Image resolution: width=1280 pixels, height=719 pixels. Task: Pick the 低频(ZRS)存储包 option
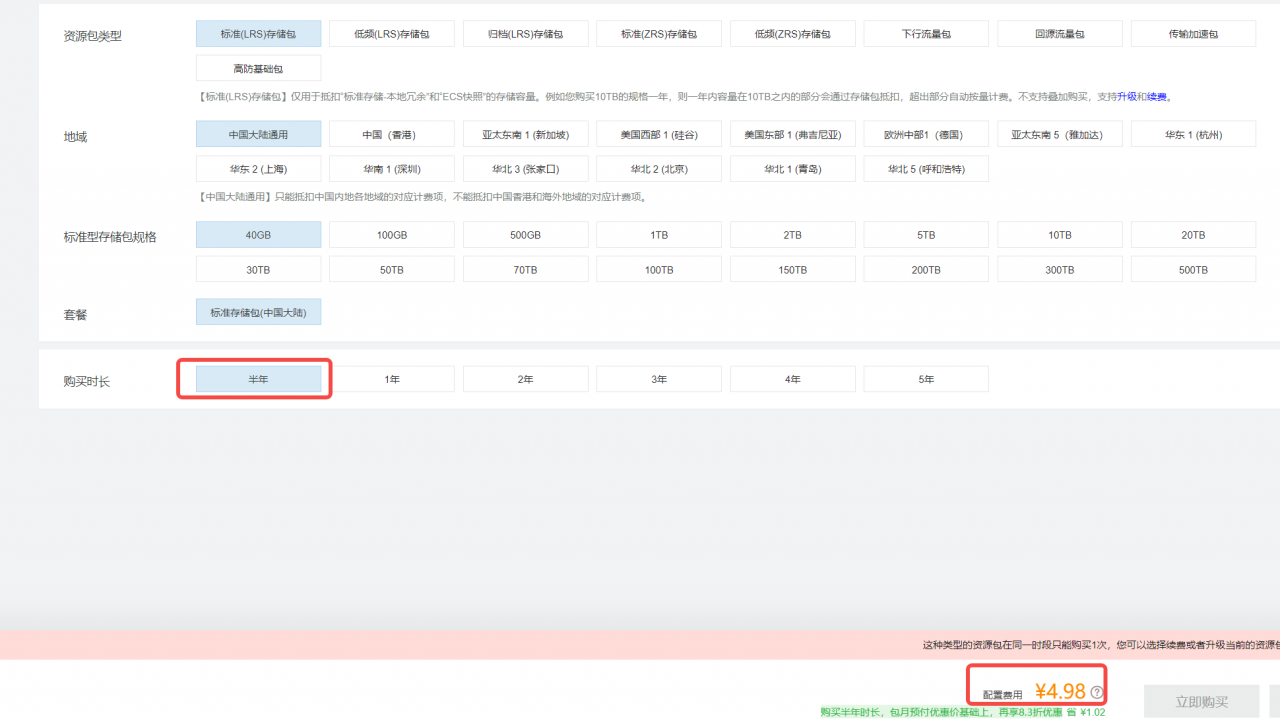(793, 34)
